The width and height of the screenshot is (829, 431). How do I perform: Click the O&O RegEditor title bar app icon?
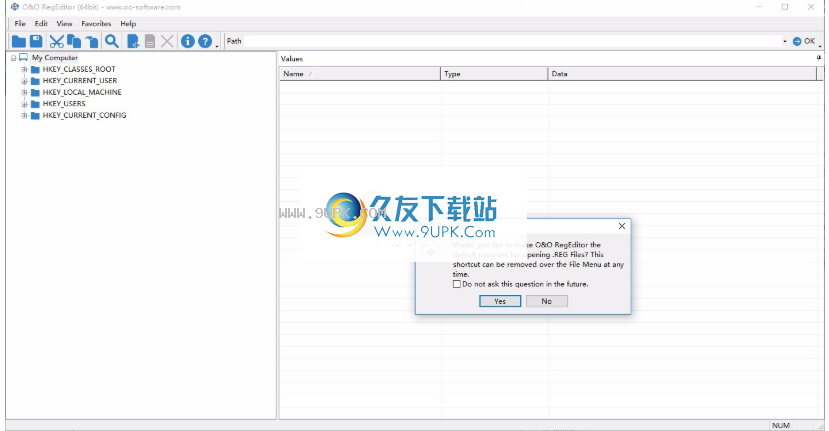[x=15, y=7]
